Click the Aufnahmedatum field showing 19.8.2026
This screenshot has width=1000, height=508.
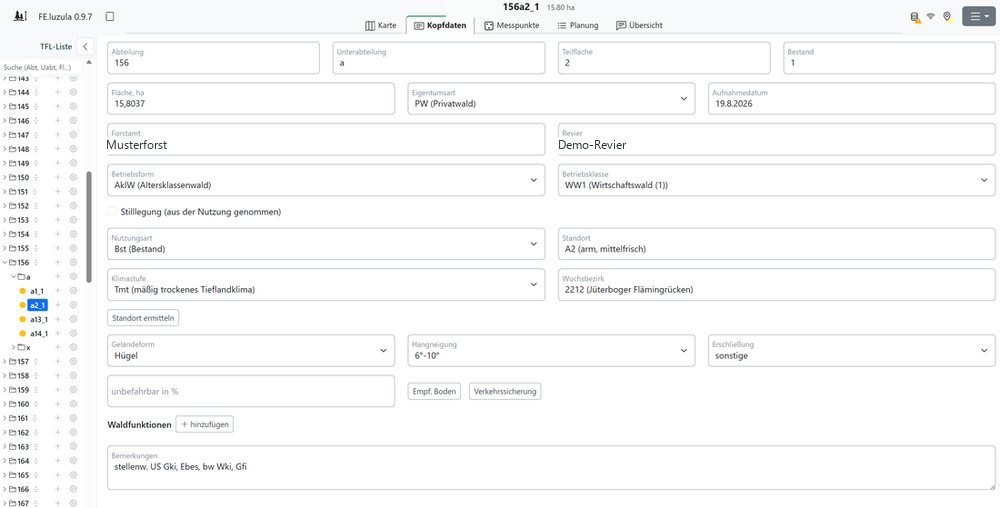point(852,99)
